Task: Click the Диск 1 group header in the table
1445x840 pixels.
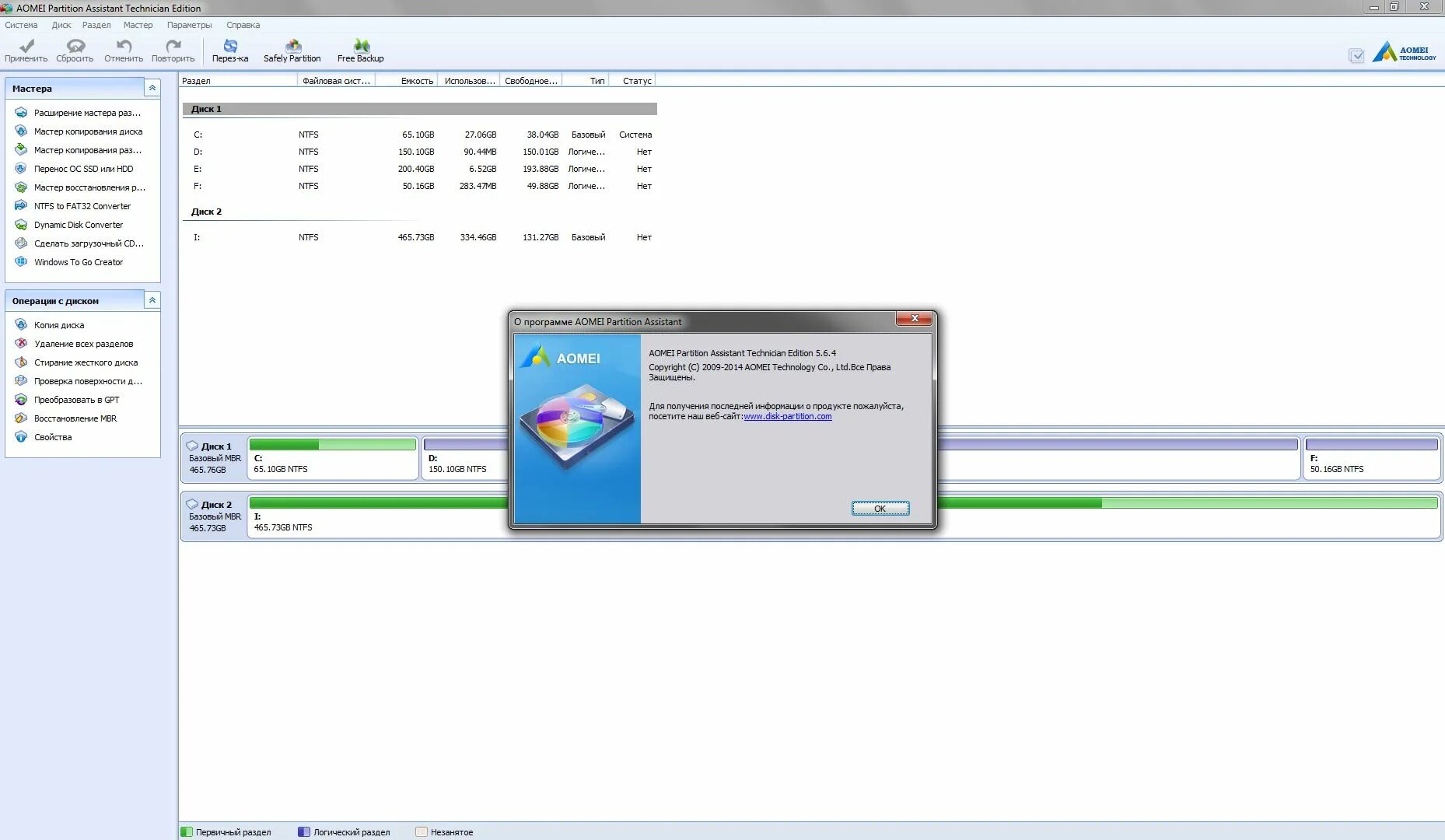Action: pos(420,109)
